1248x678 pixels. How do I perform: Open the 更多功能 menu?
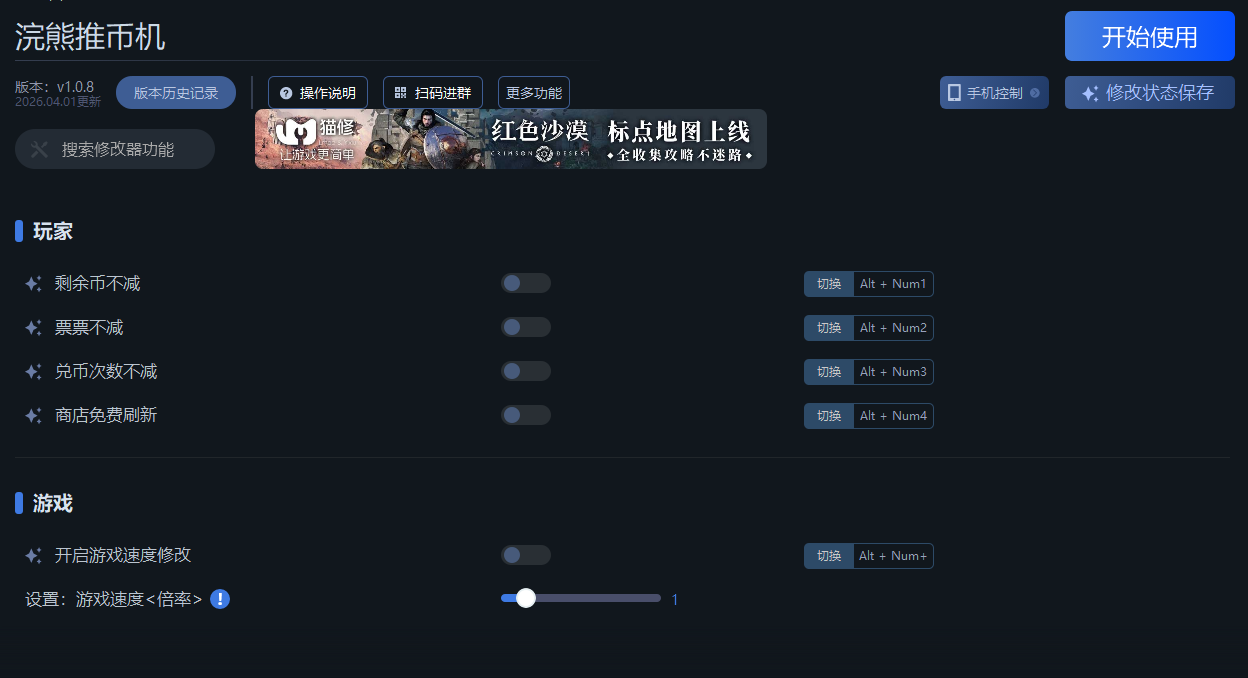[x=533, y=93]
